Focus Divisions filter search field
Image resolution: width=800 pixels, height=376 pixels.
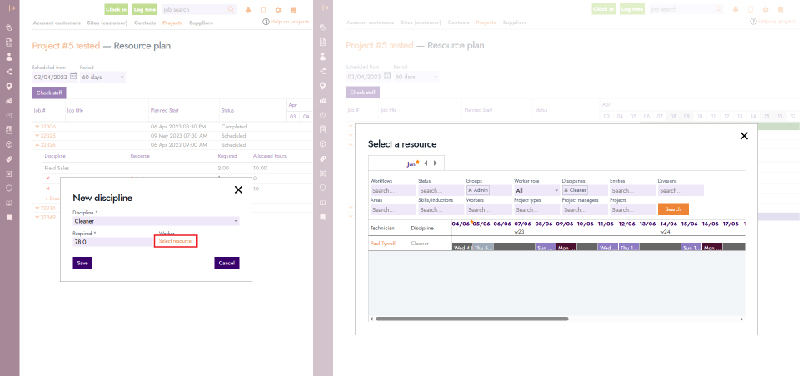[x=681, y=190]
